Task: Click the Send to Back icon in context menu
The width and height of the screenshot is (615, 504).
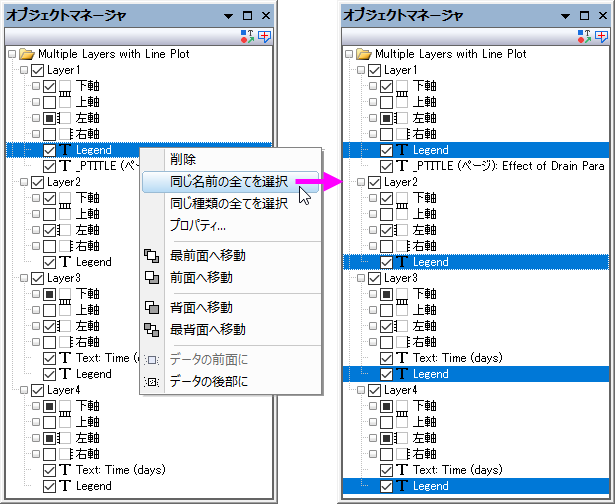Action: click(x=151, y=329)
